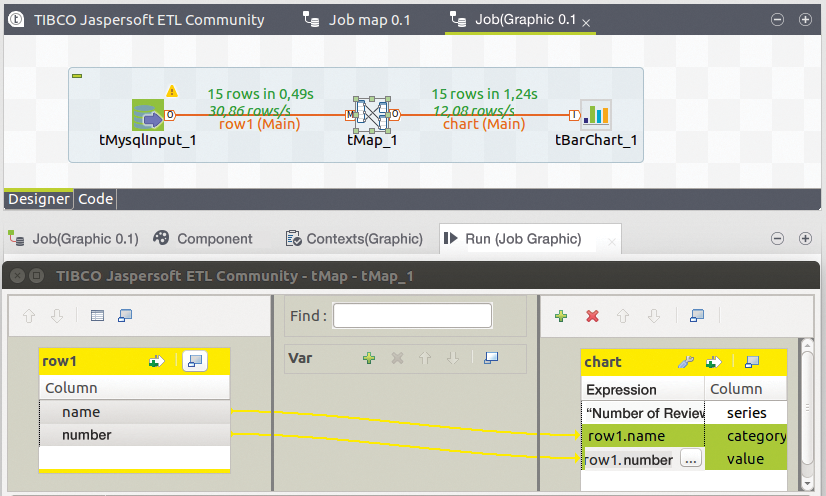Click the warning icon above tMysqlInput_1
Viewport: 826px width, 496px height.
(x=172, y=91)
